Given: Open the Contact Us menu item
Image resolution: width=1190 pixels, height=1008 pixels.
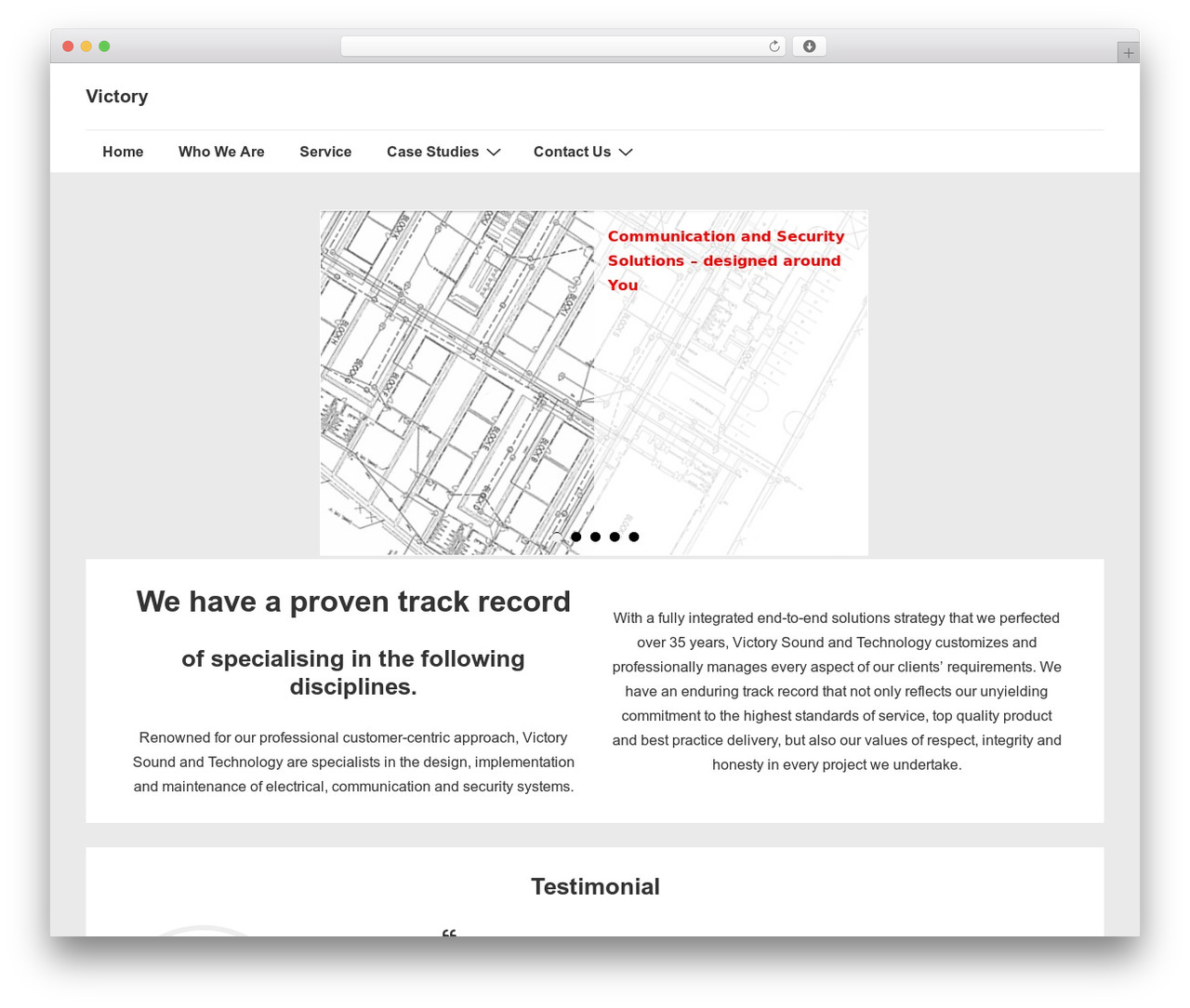Looking at the screenshot, I should [x=572, y=152].
